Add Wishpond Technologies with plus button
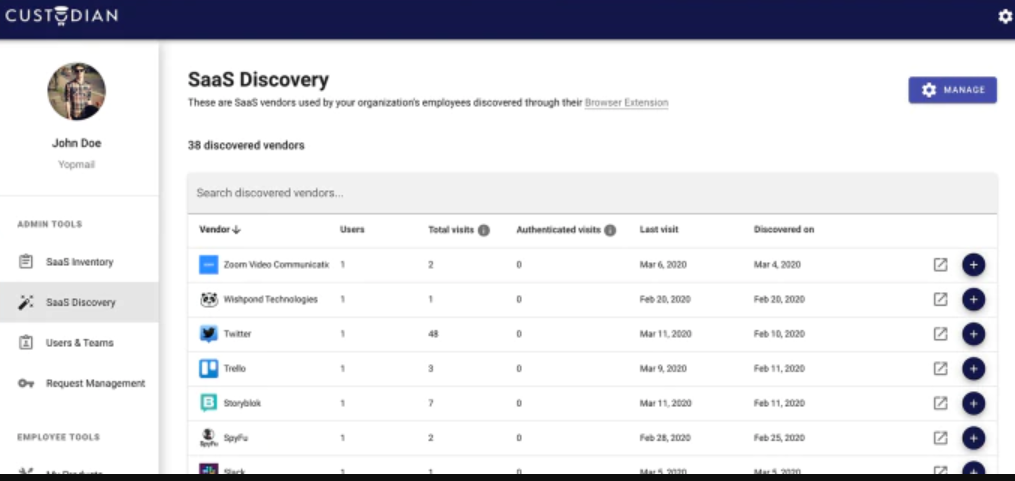 click(x=974, y=300)
